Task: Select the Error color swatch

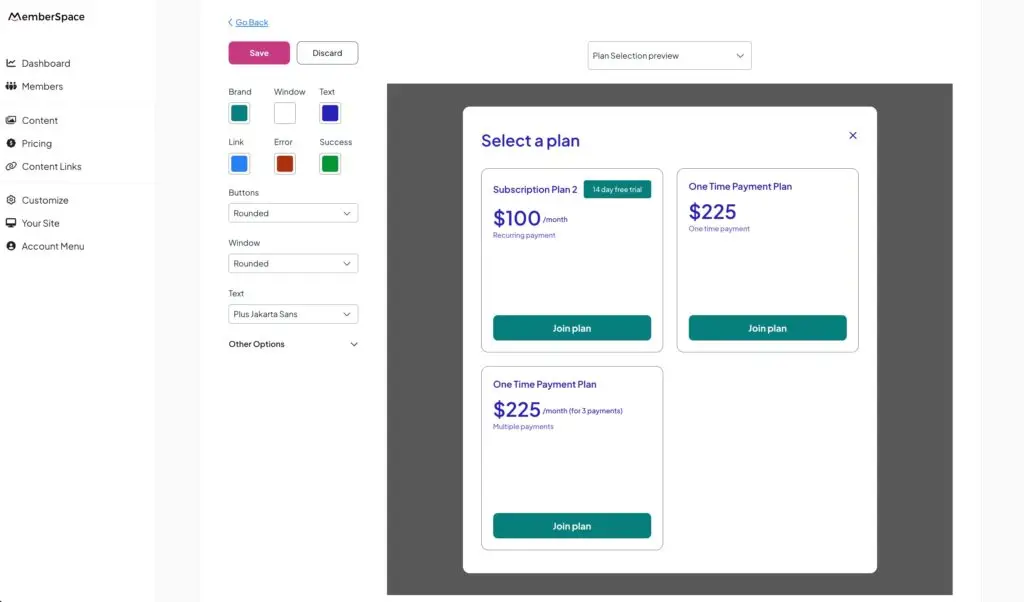Action: pyautogui.click(x=284, y=163)
